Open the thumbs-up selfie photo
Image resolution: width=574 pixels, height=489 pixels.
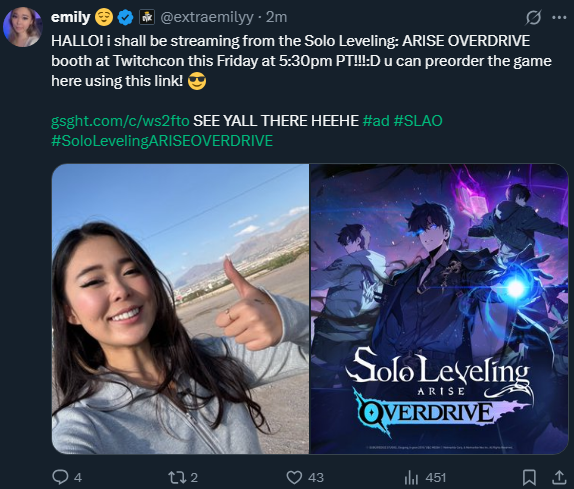click(180, 309)
